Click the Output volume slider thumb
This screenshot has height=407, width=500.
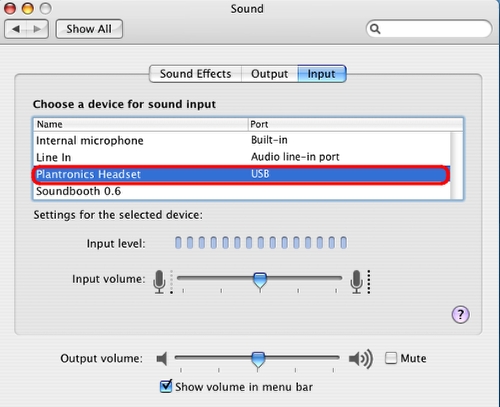point(258,360)
